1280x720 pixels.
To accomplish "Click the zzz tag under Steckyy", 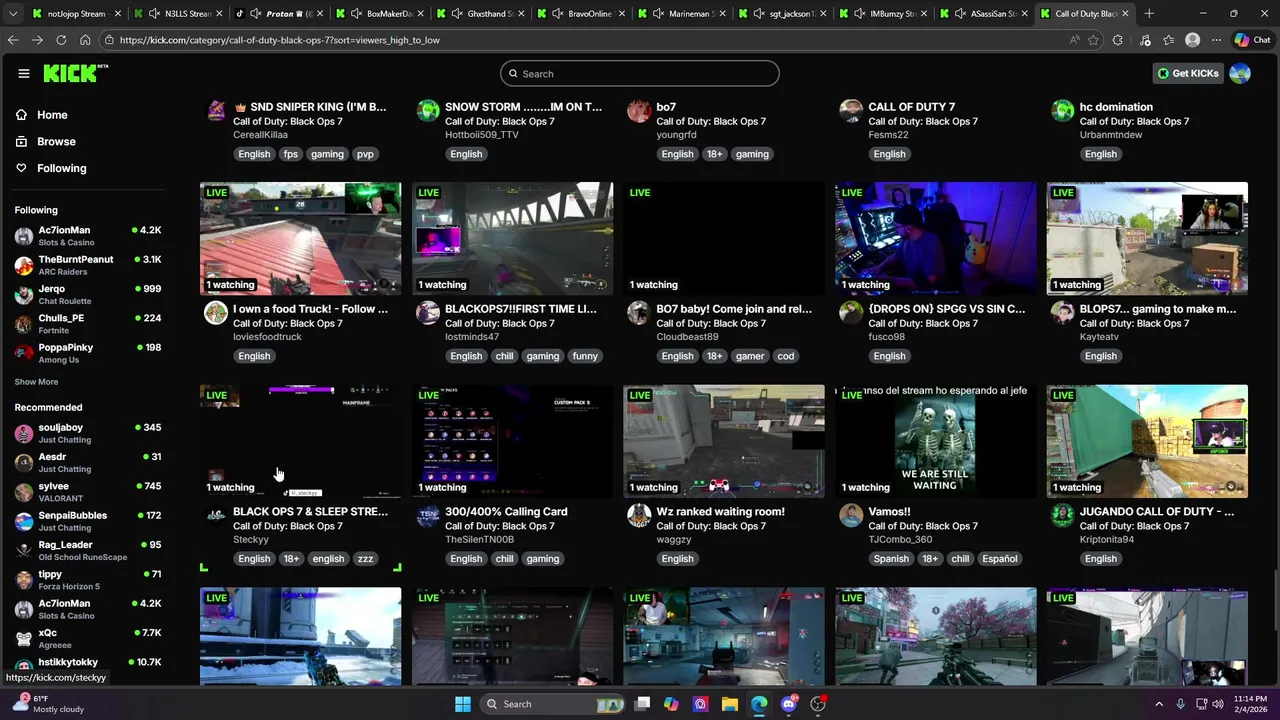I will (365, 559).
